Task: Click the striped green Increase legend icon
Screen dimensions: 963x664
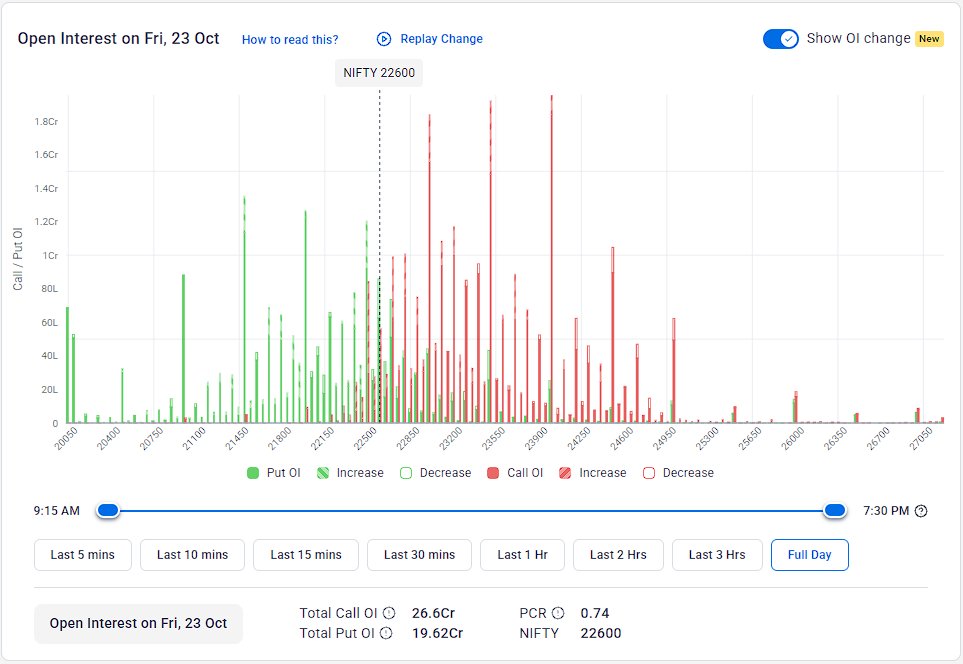Action: point(322,473)
